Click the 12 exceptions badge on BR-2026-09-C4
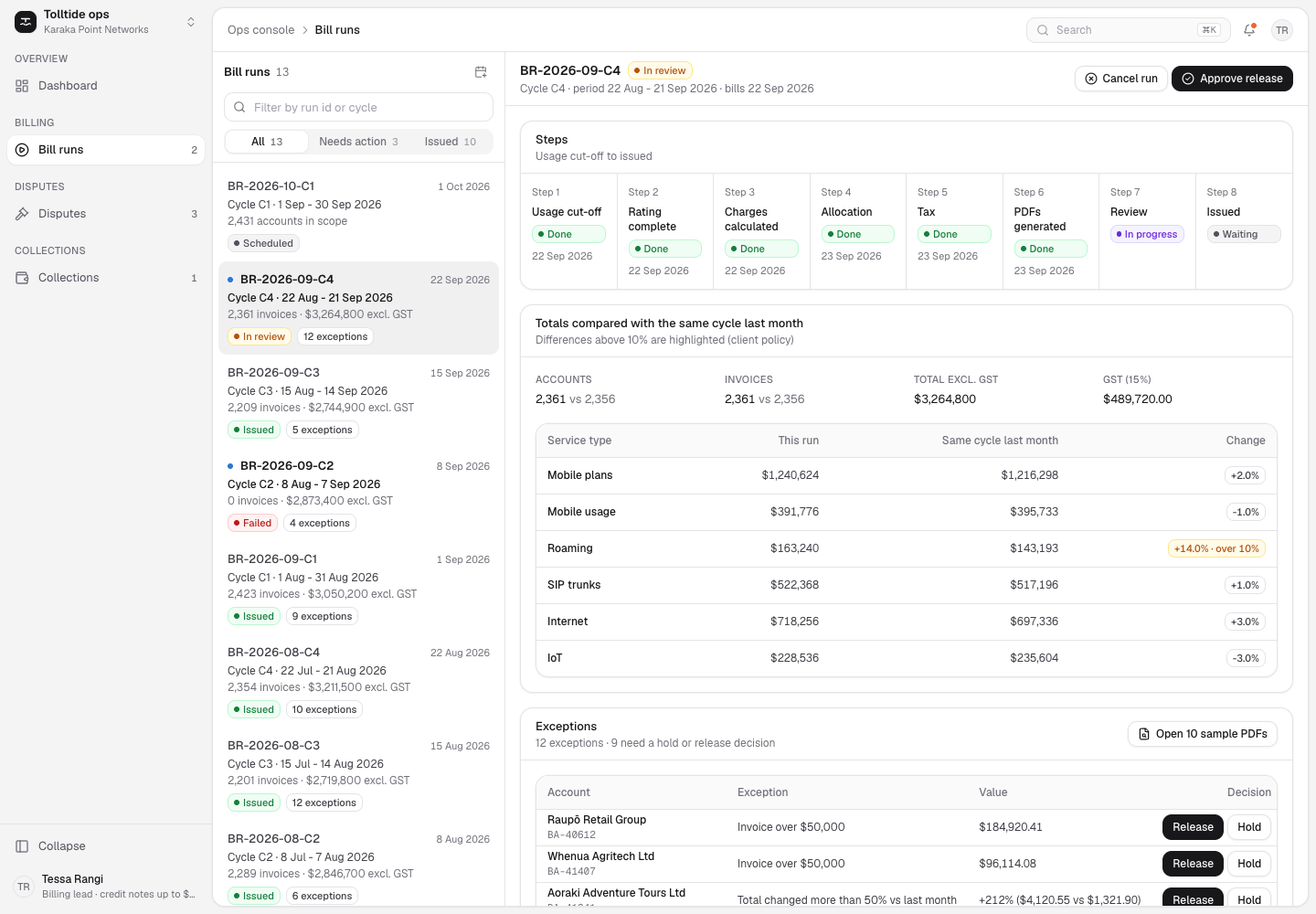1316x914 pixels. coord(335,336)
